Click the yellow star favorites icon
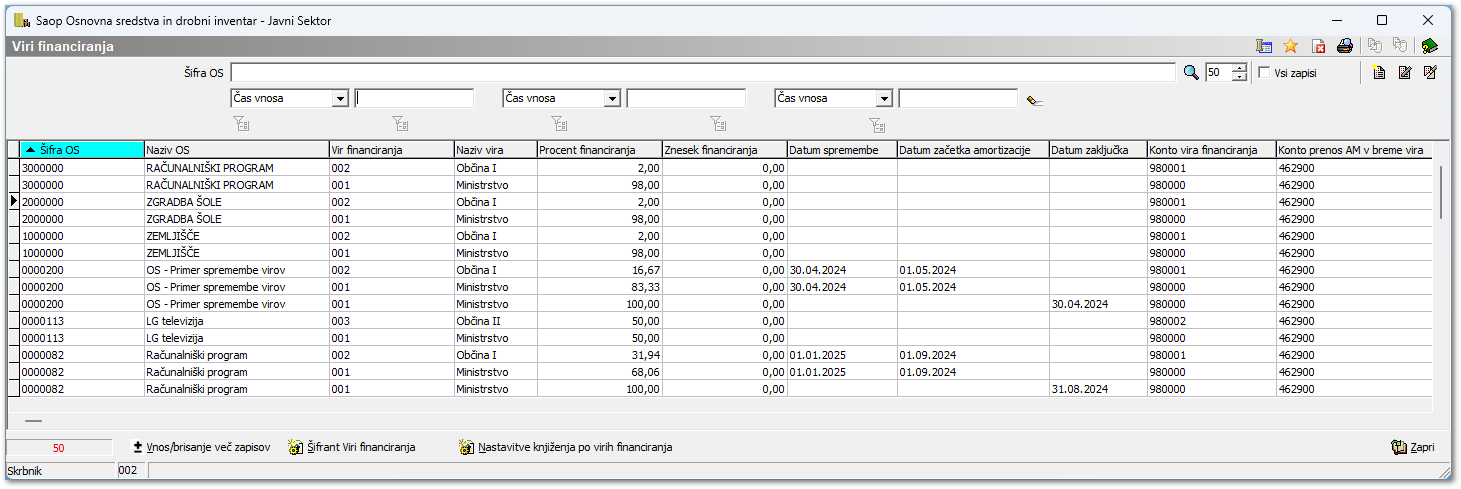 1290,46
